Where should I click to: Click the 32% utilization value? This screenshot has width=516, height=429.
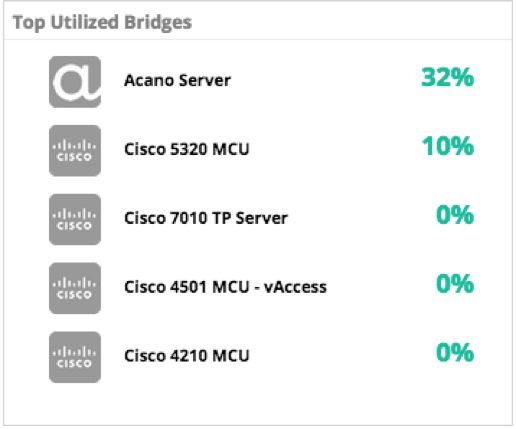[x=447, y=77]
